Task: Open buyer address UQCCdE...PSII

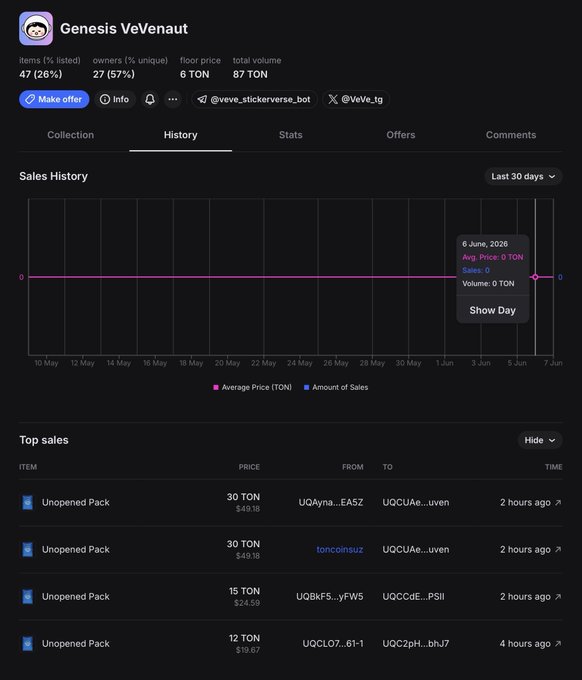Action: click(x=413, y=597)
